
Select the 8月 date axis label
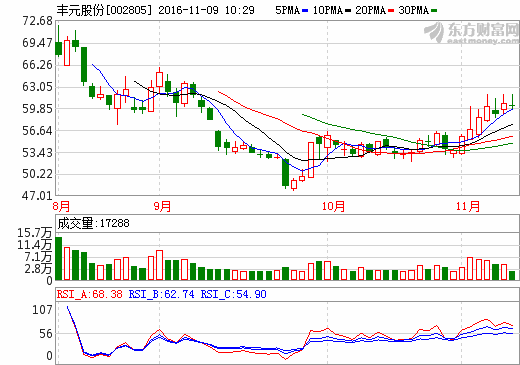click(61, 206)
